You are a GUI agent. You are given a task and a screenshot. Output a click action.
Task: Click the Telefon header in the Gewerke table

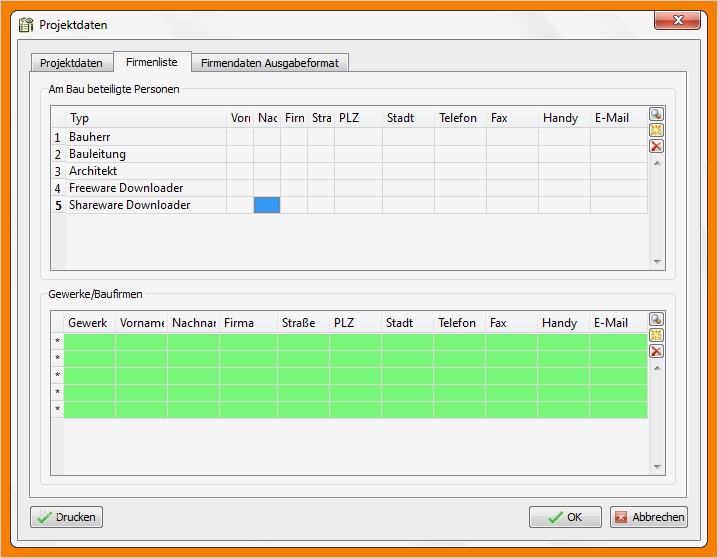tap(459, 323)
